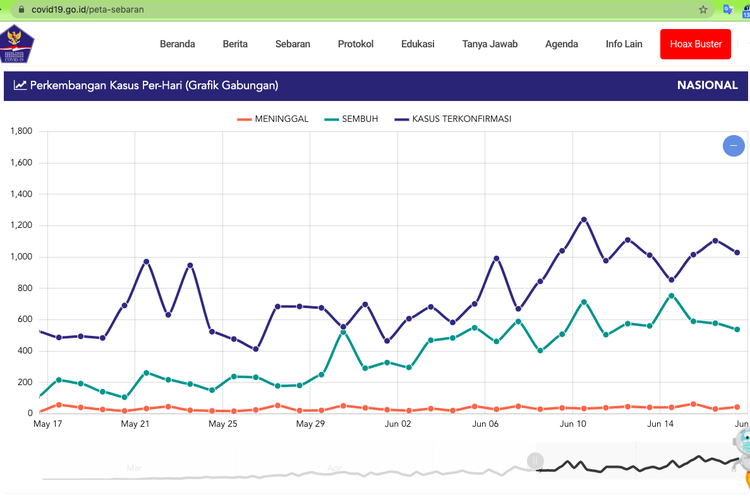The image size is (750, 500).
Task: Click the confirmed cases peak point near Jun 10
Action: [584, 220]
